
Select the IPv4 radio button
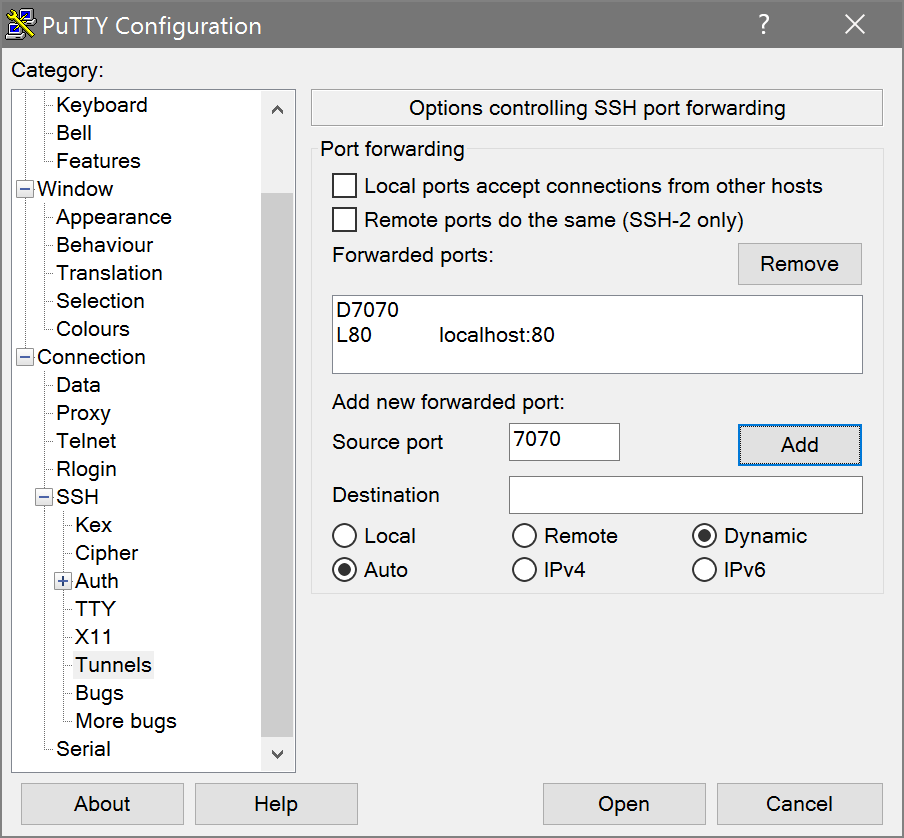(524, 570)
